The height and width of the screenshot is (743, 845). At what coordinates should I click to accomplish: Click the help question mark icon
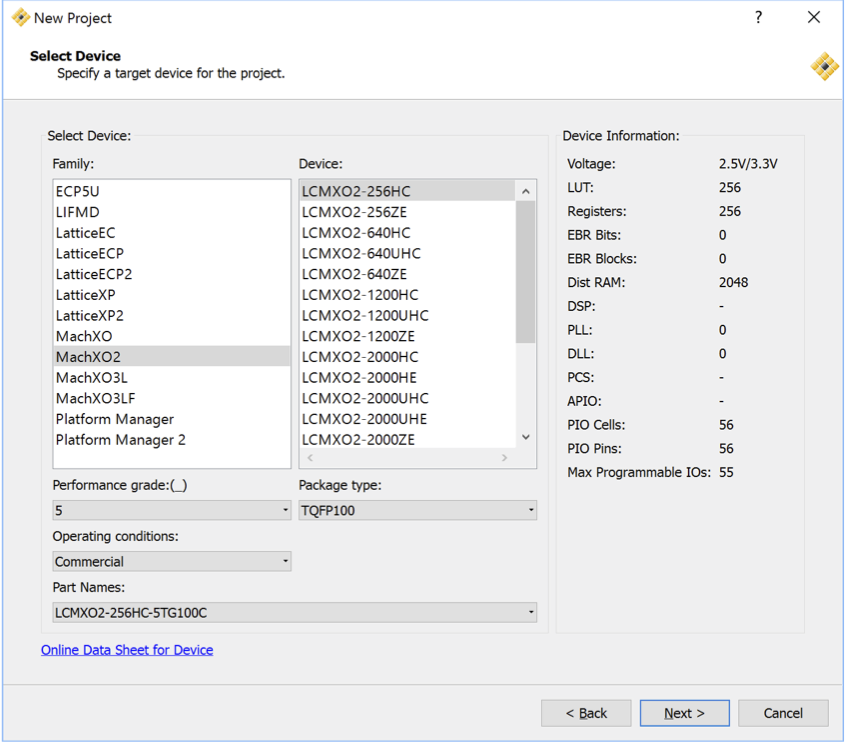point(758,17)
